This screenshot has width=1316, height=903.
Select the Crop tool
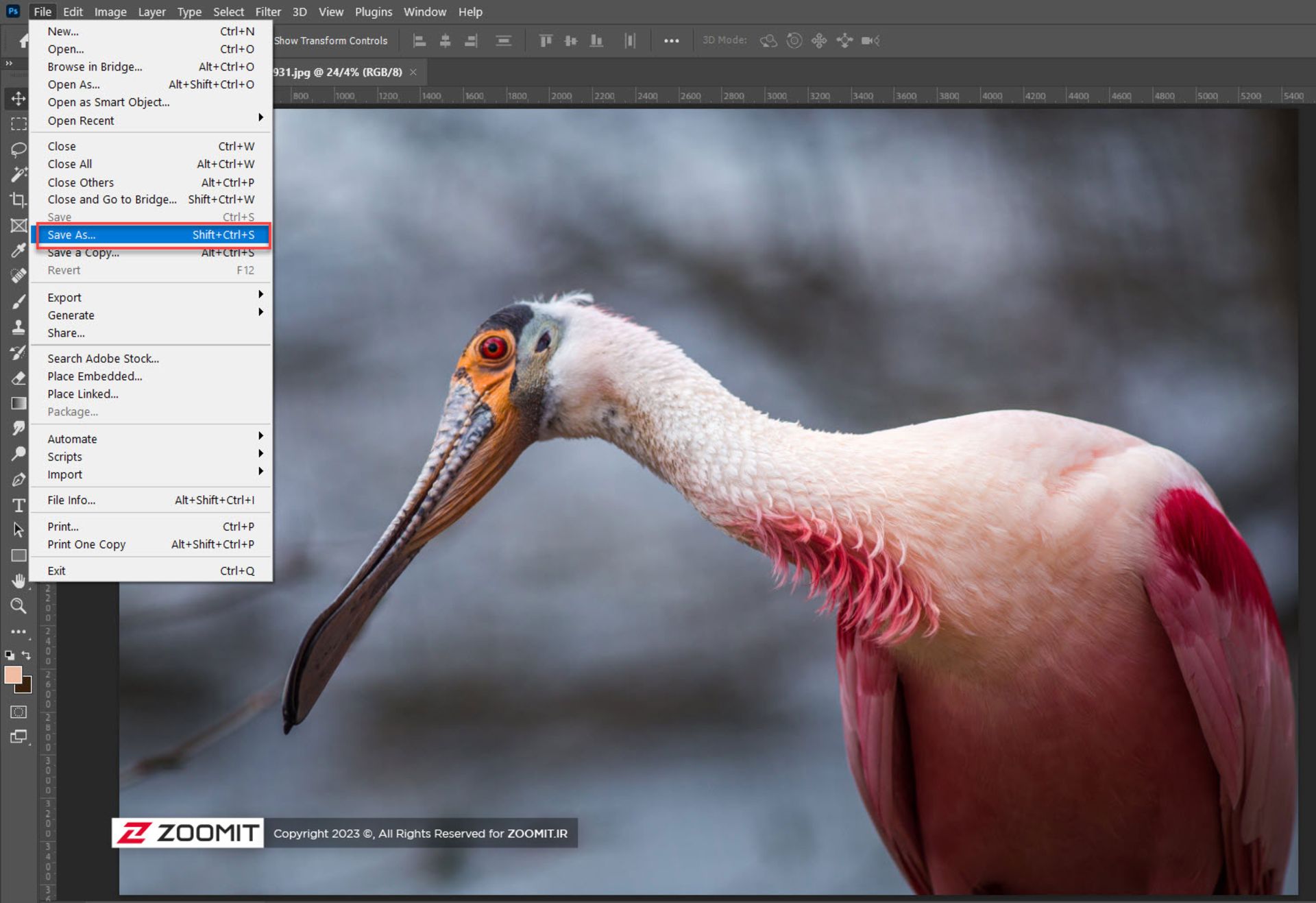(x=19, y=200)
